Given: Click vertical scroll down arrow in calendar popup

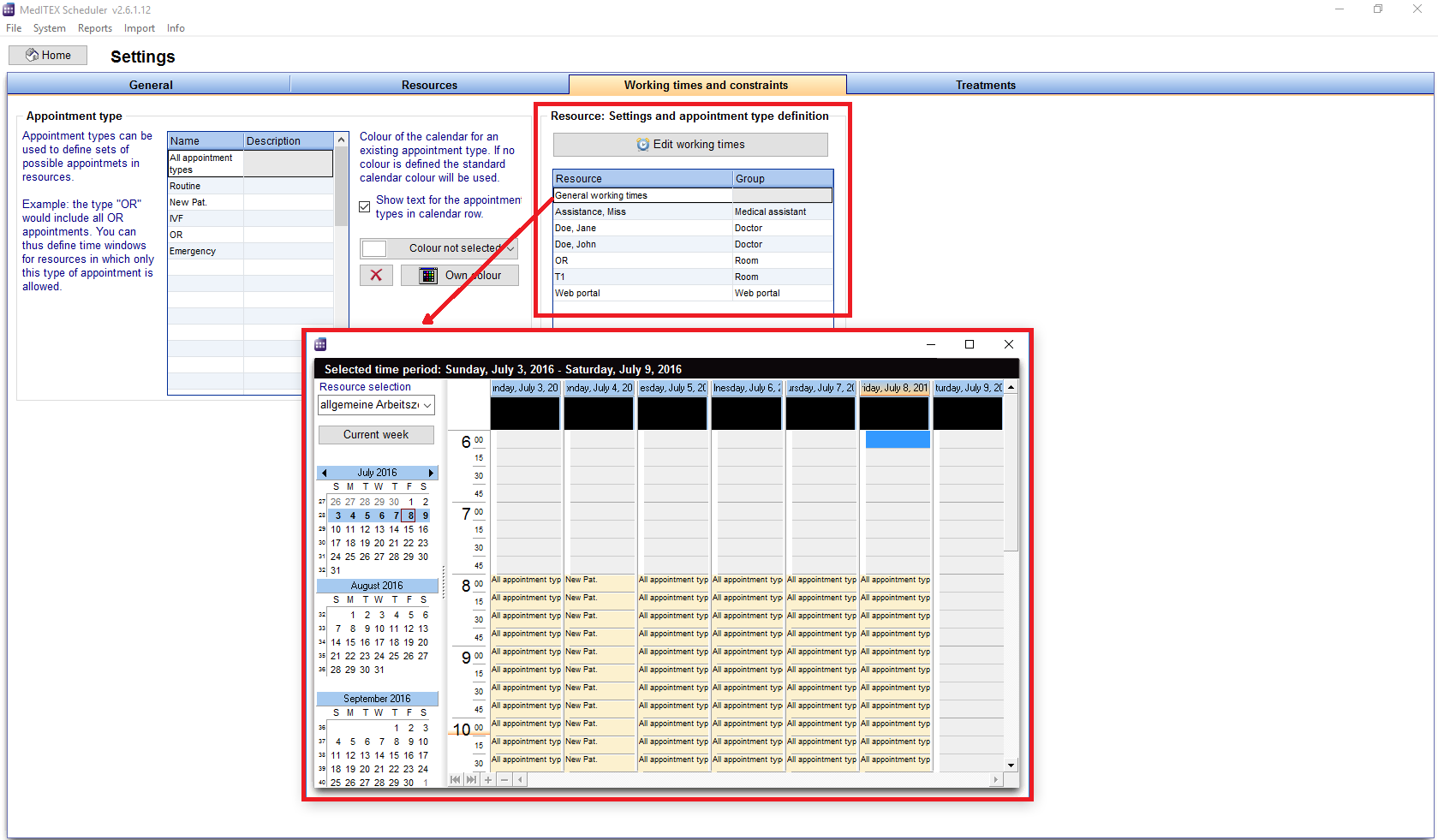Looking at the screenshot, I should tap(1011, 766).
